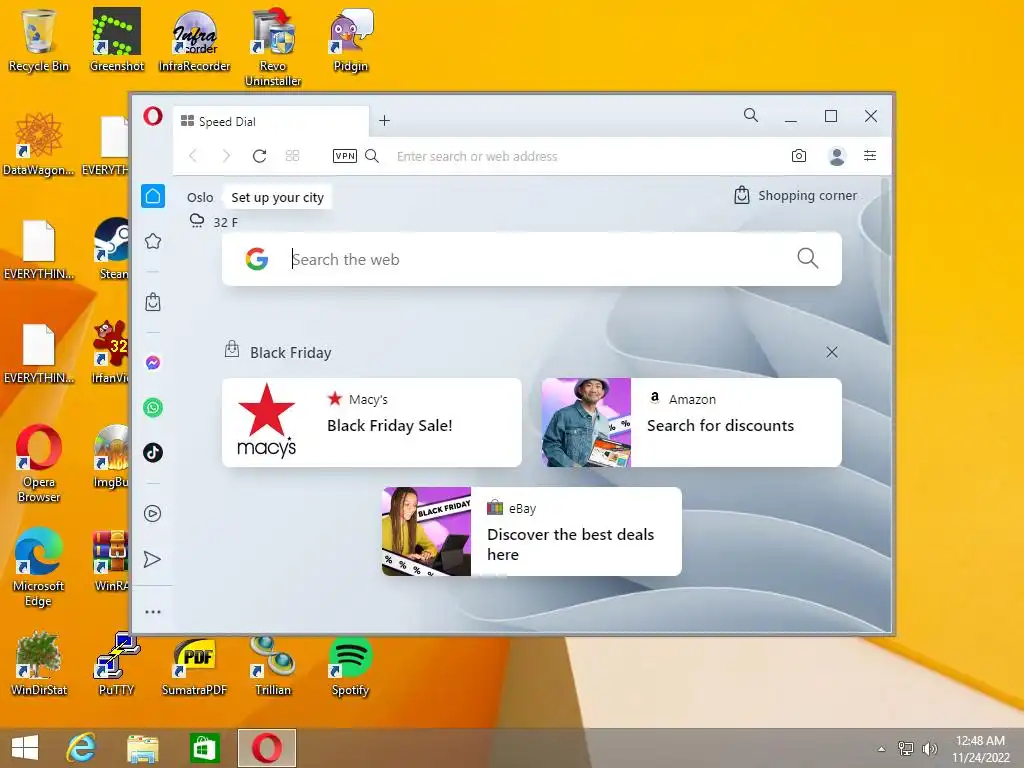Click the Opera taskbar button

point(266,748)
